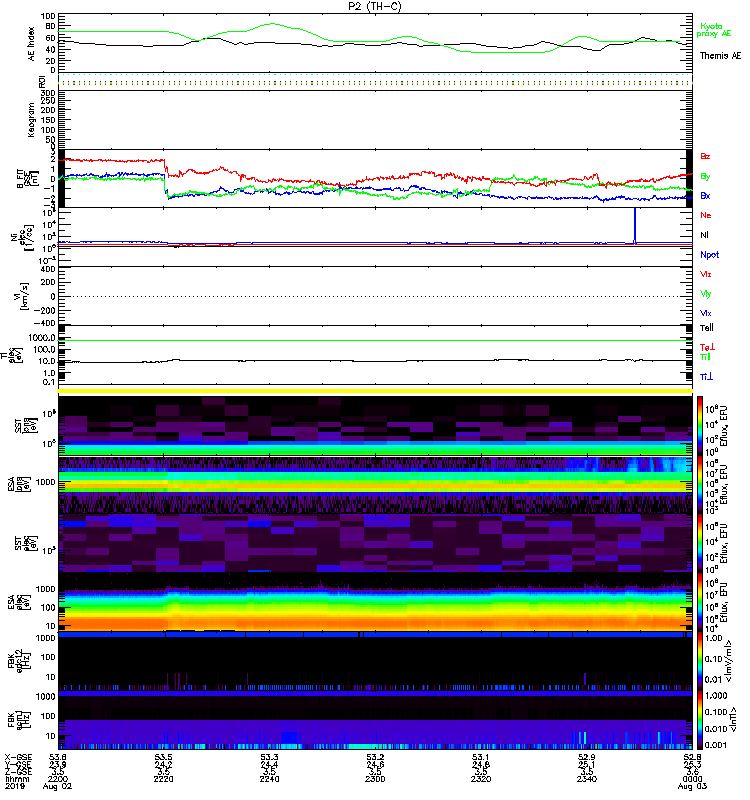Click the "25.1" Y-GSE position value
750x800 pixels.
587,764
